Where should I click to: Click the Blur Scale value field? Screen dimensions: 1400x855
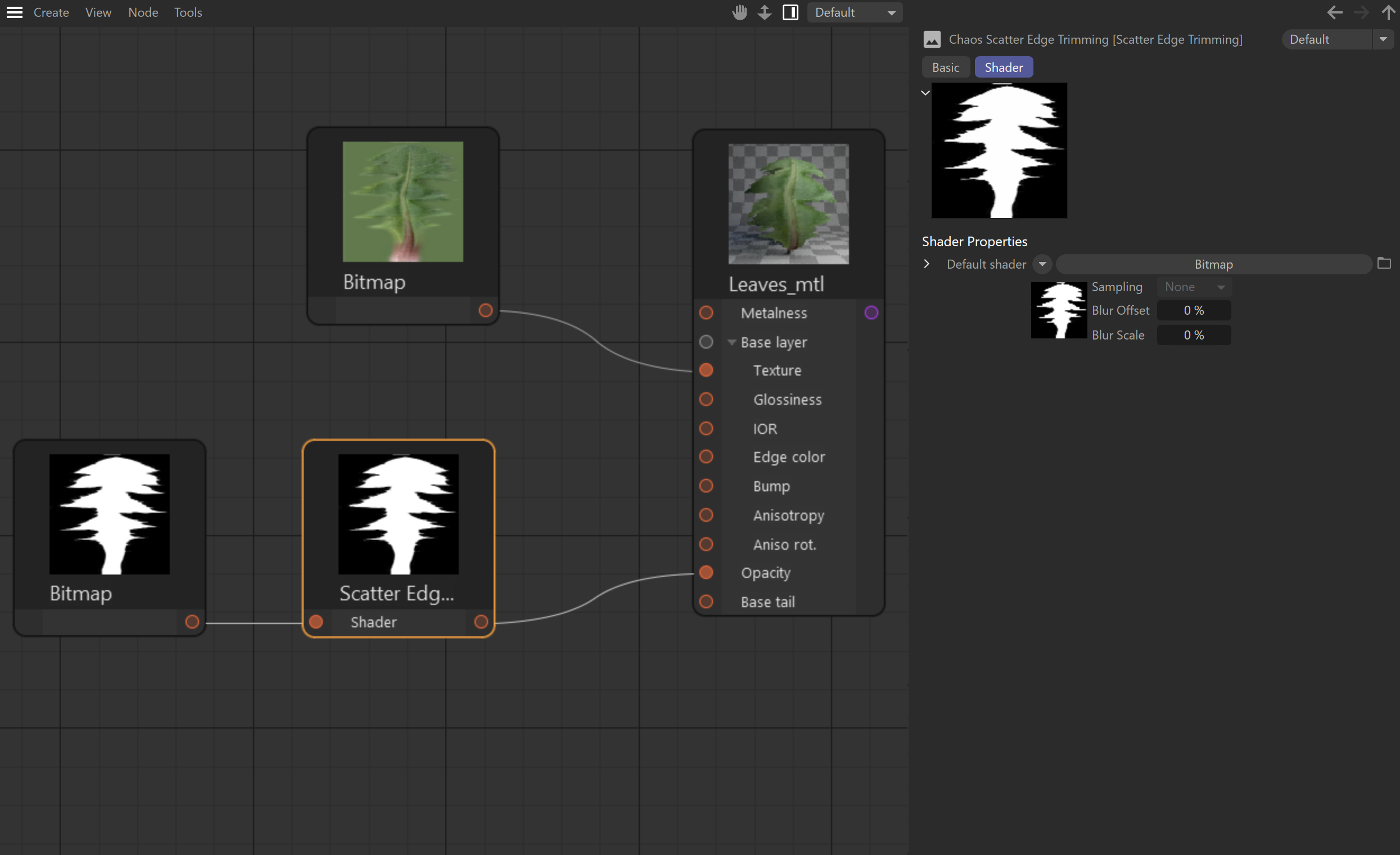[1194, 335]
